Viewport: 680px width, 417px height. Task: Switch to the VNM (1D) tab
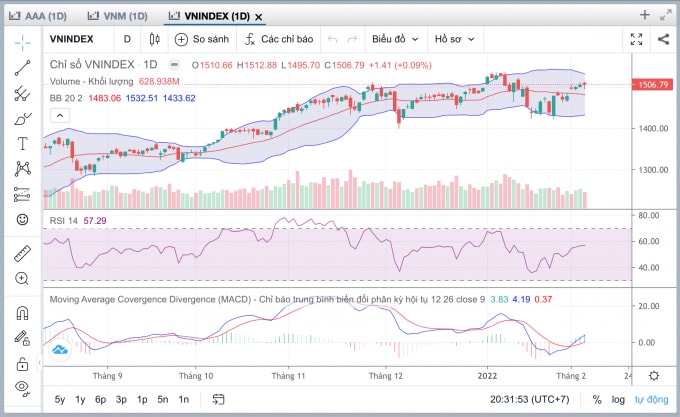[x=118, y=16]
